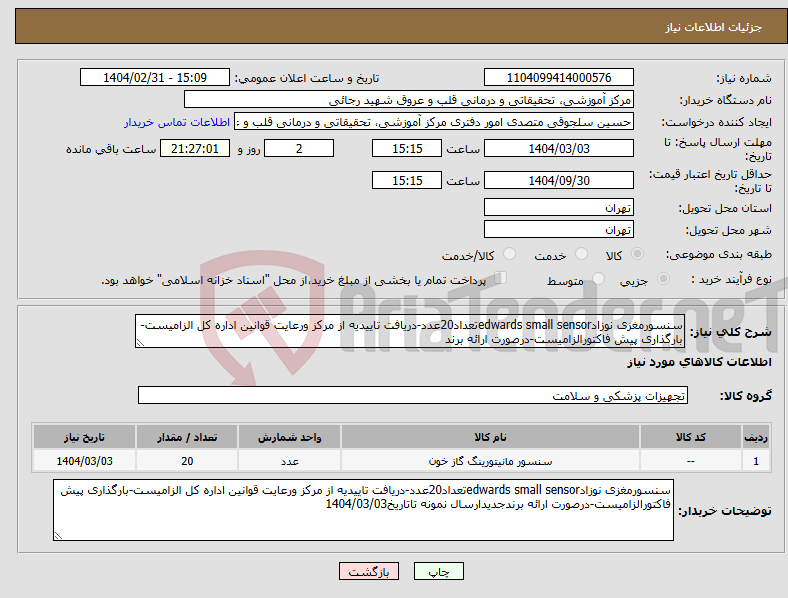Click the واحد شمارش column header

pyautogui.click(x=289, y=437)
